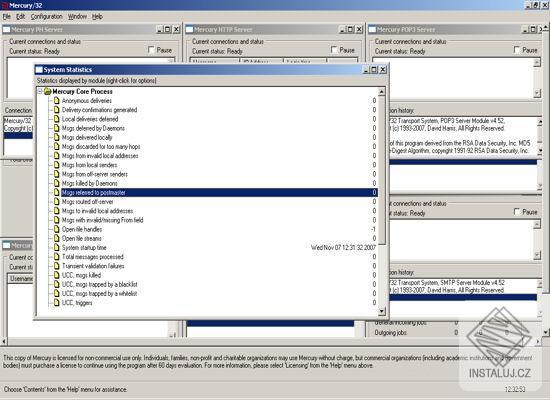The image size is (550, 400).
Task: Click icon beside Msgs from off-server senders
Action: (x=56, y=174)
